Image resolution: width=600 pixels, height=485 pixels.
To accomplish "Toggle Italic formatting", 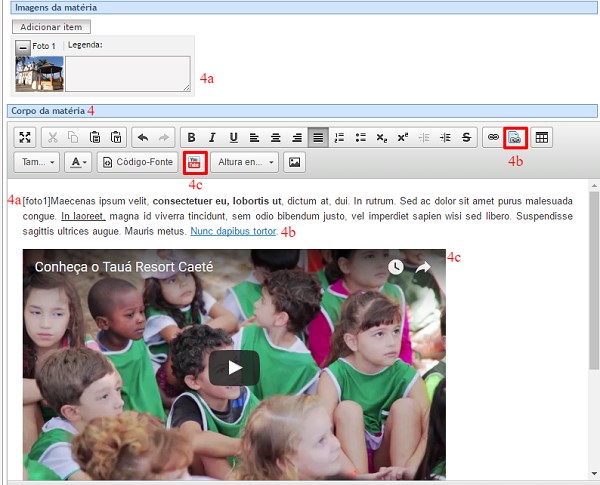I will [212, 137].
